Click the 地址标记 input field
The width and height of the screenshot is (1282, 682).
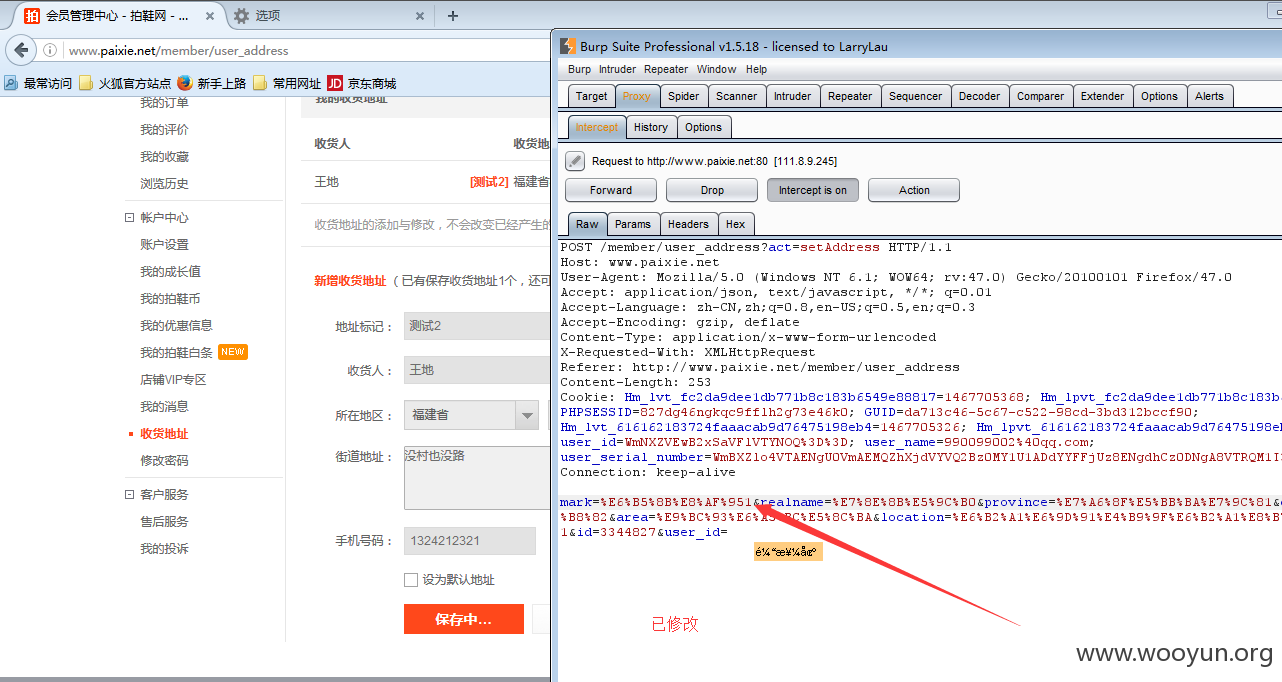(x=477, y=326)
